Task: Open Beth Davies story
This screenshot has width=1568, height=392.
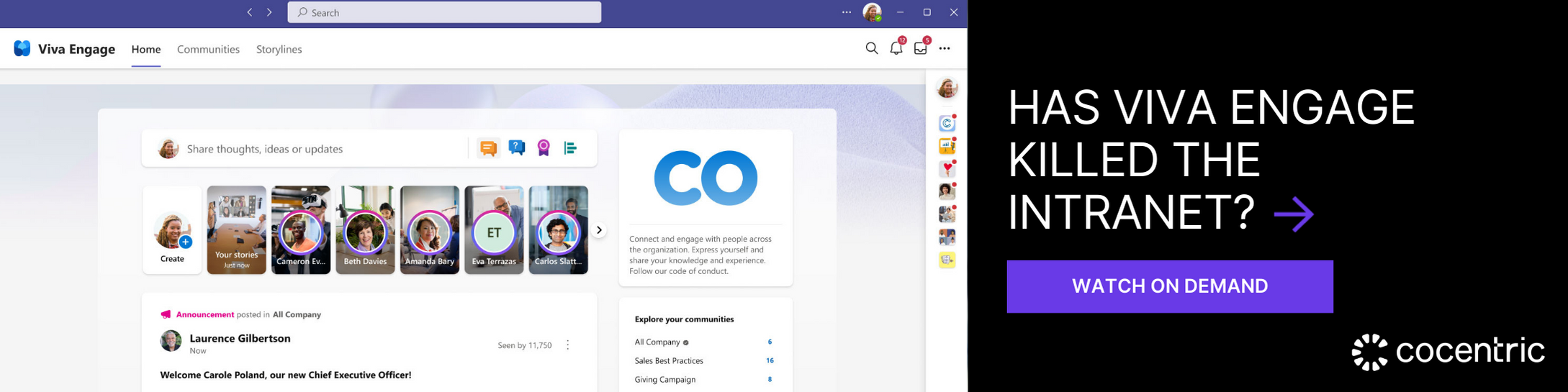Action: 365,230
